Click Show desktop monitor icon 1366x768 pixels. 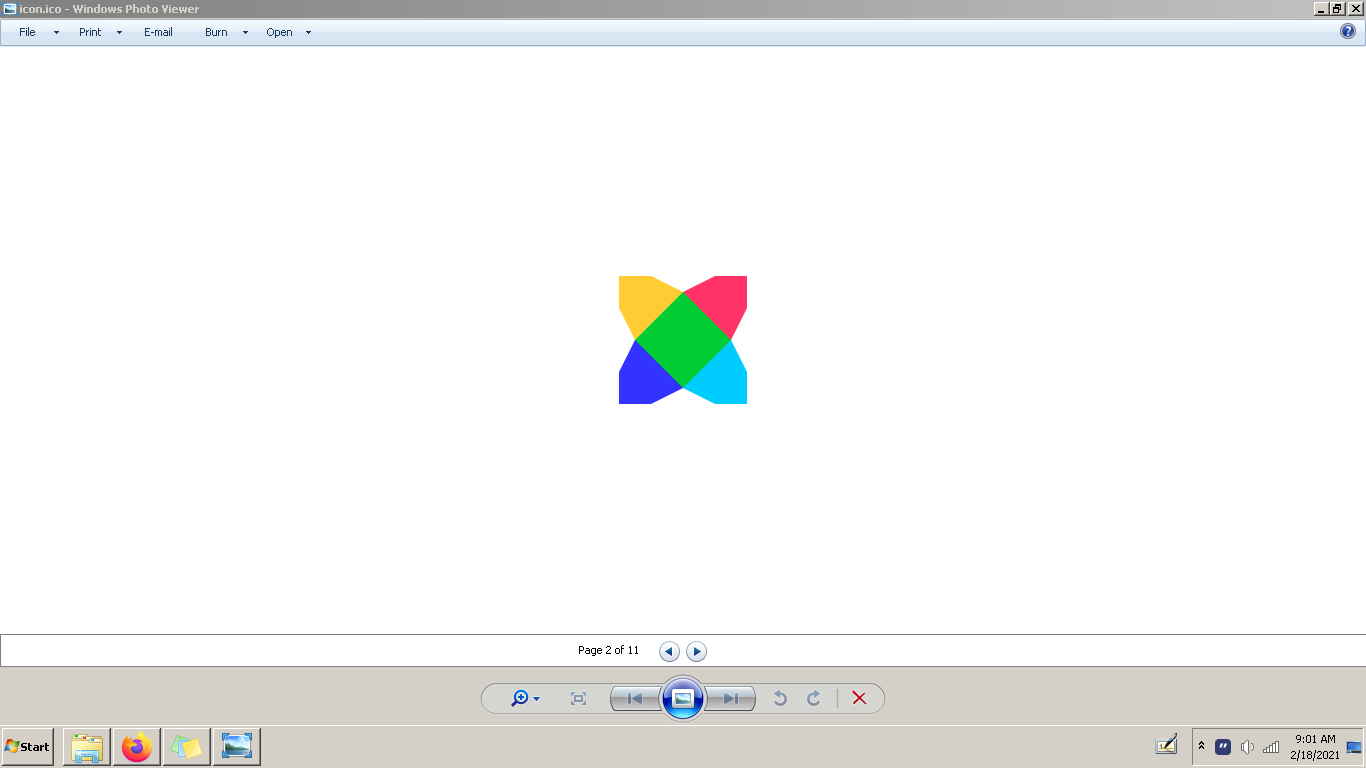1354,746
